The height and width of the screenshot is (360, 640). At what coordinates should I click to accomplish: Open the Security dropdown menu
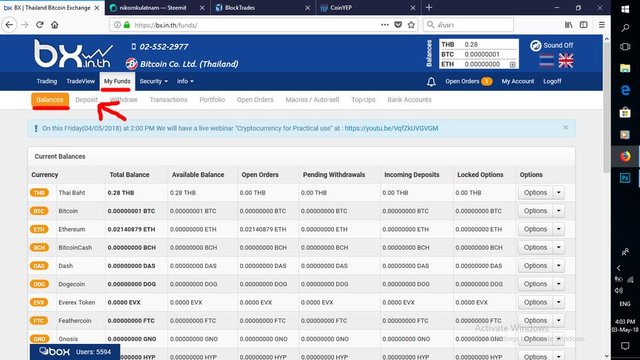click(153, 81)
